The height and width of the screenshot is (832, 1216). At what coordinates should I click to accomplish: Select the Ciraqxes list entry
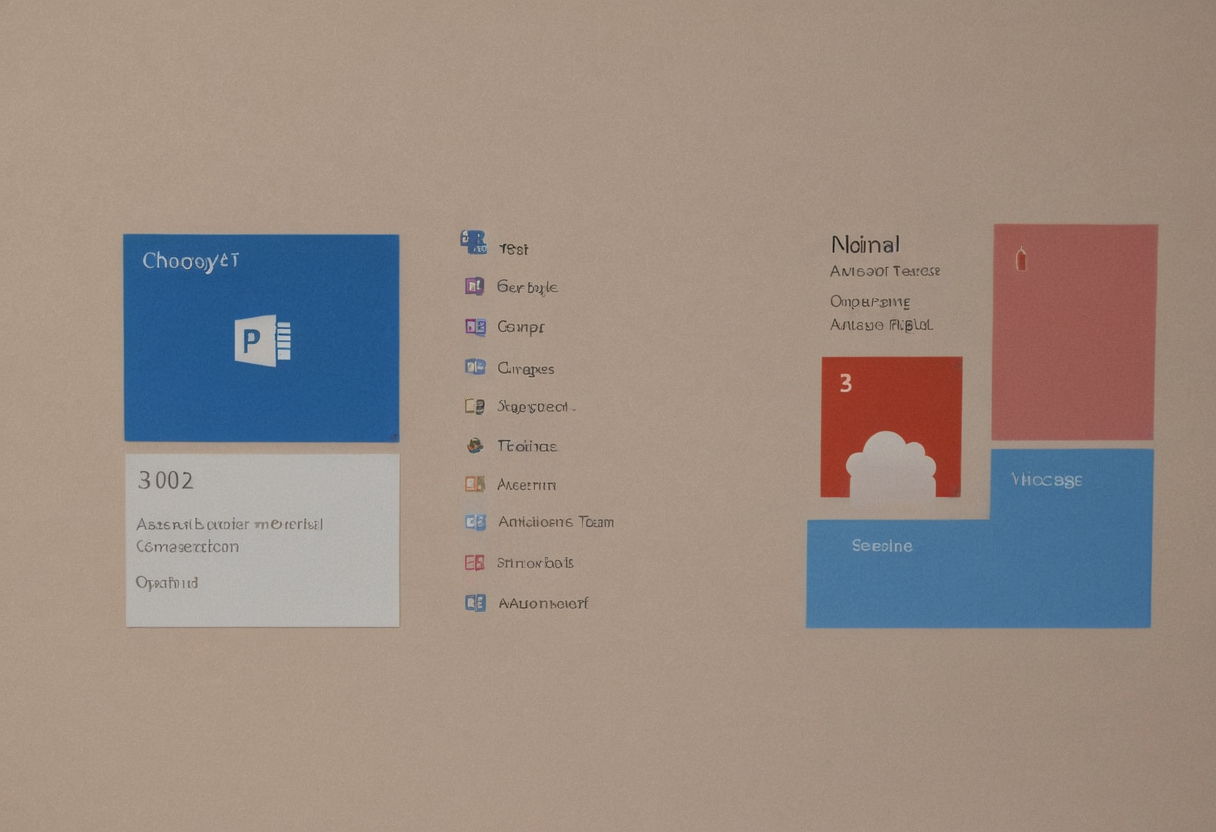tap(525, 368)
